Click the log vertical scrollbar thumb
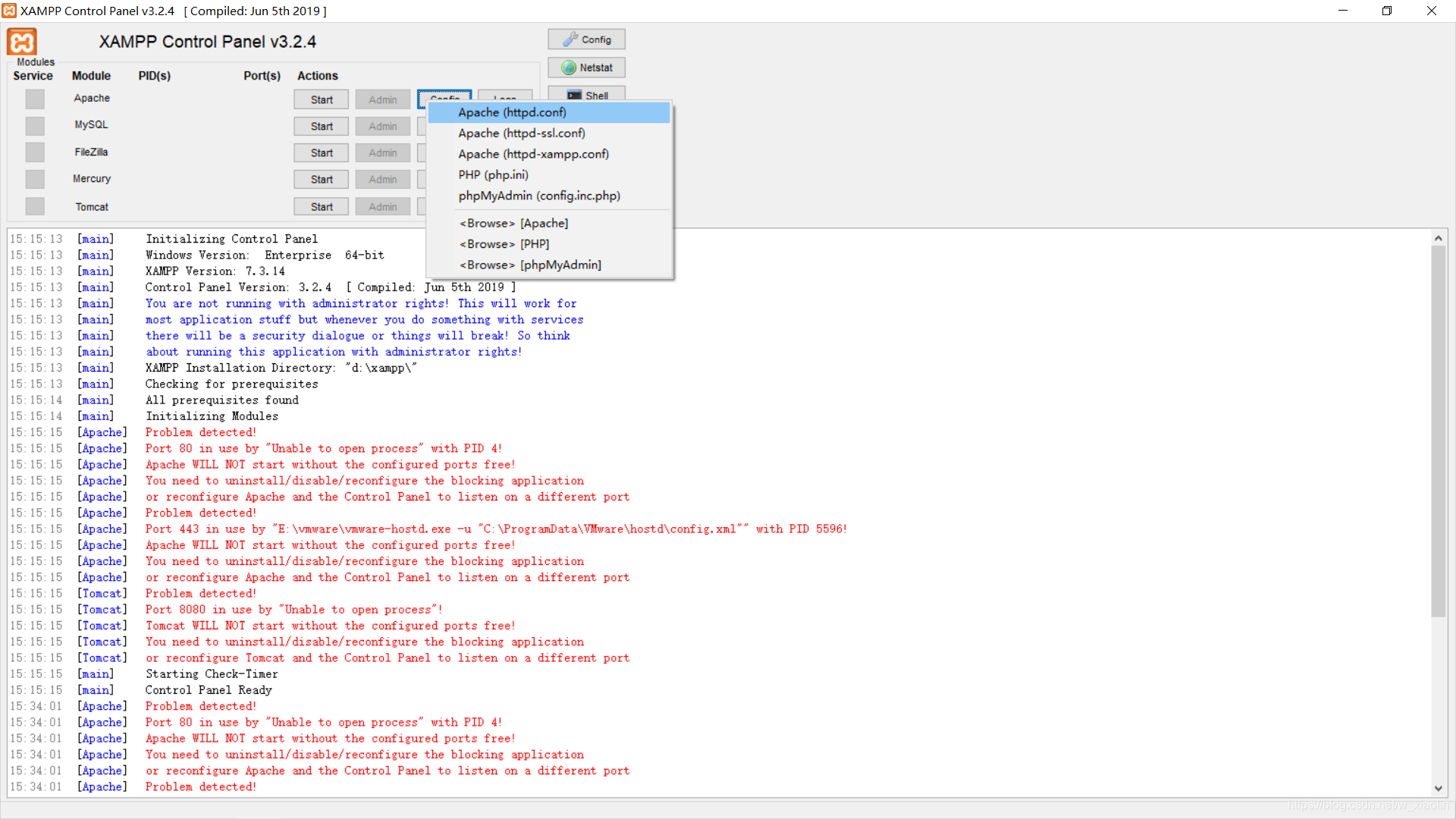The width and height of the screenshot is (1456, 819). (x=1438, y=431)
